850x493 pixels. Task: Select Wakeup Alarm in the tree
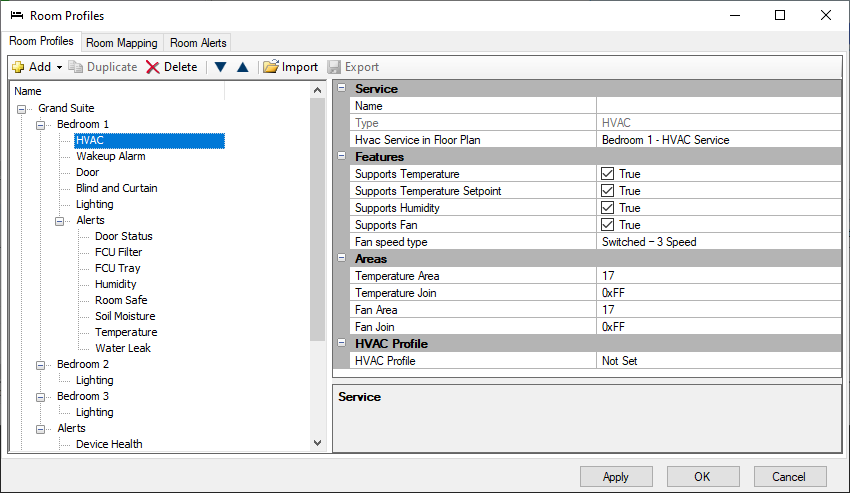click(x=110, y=156)
